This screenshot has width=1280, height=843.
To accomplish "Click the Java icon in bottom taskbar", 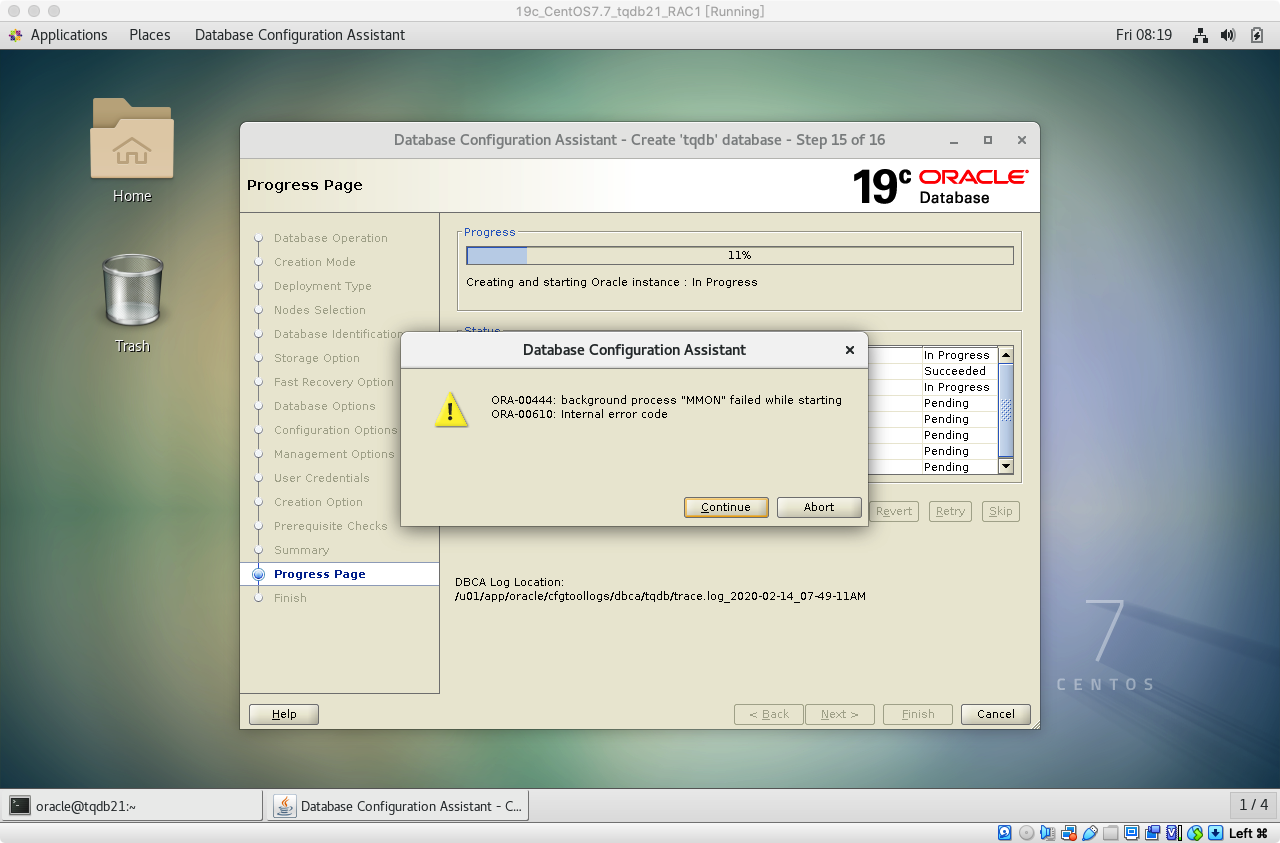I will click(x=285, y=805).
